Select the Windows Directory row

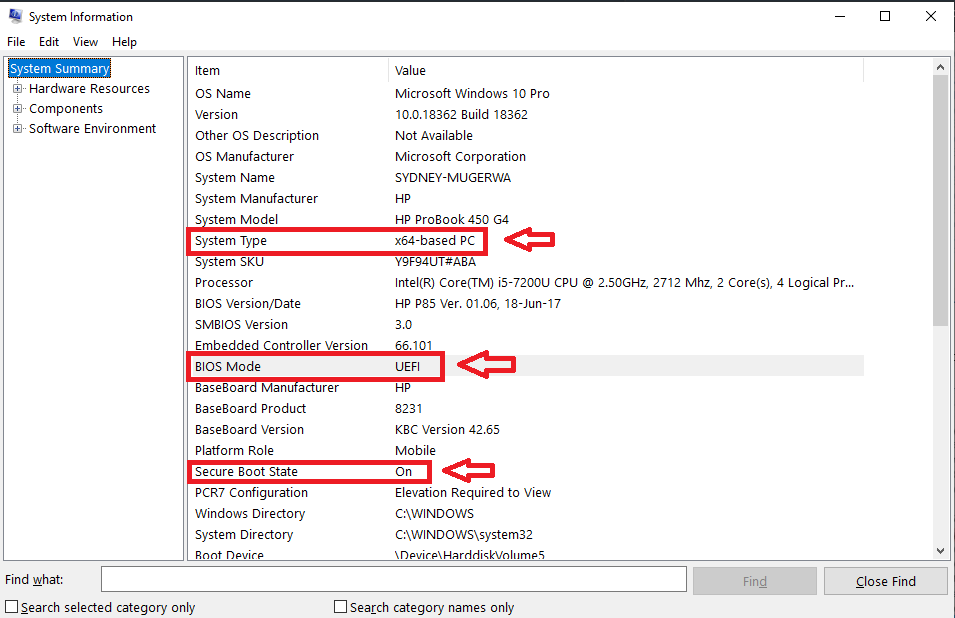527,514
